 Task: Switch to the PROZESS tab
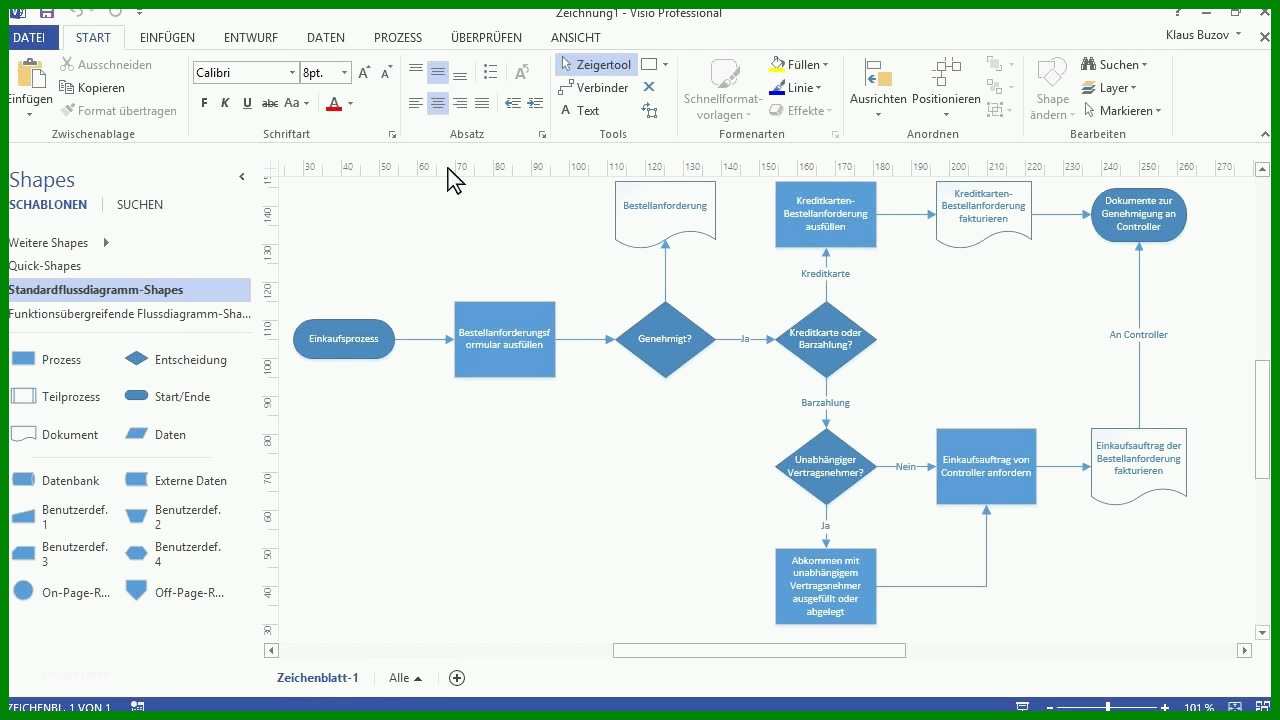[x=398, y=37]
